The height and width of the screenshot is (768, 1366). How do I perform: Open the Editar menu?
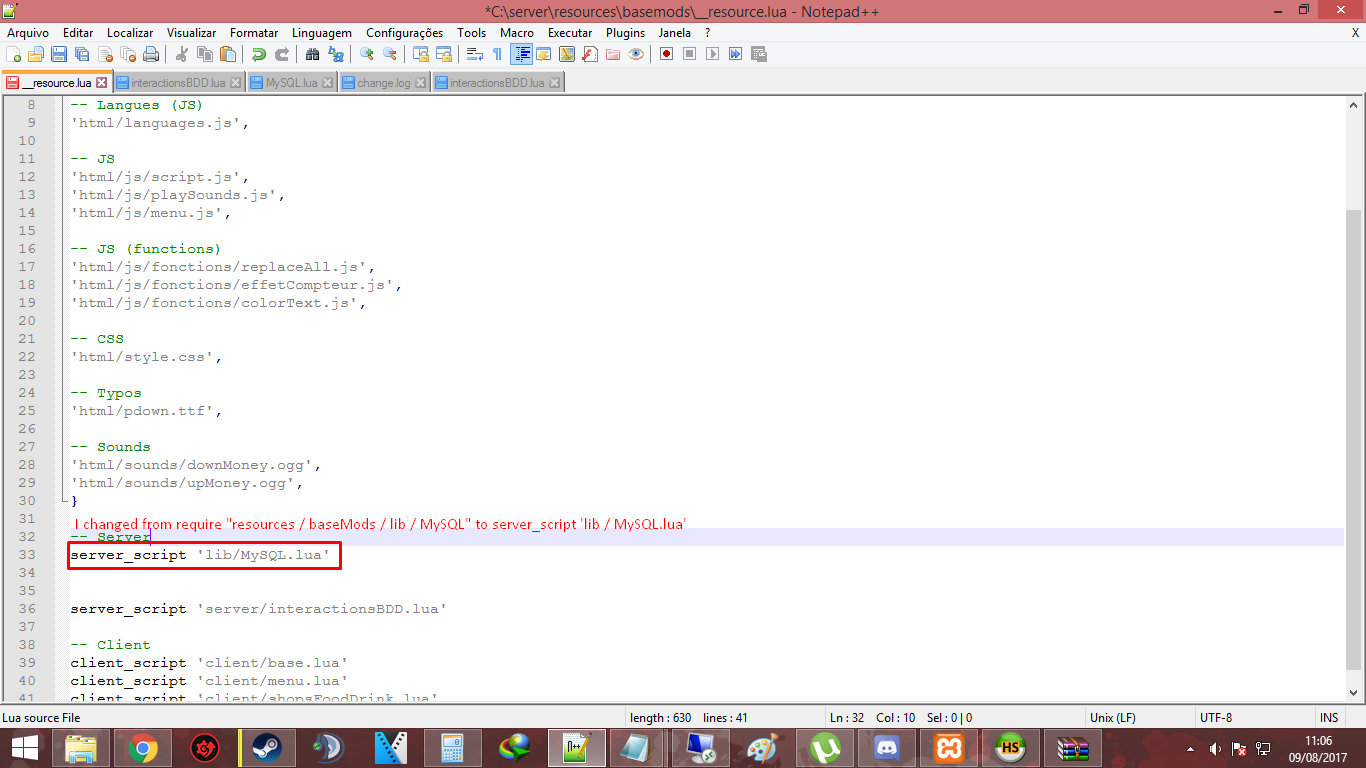click(x=78, y=33)
